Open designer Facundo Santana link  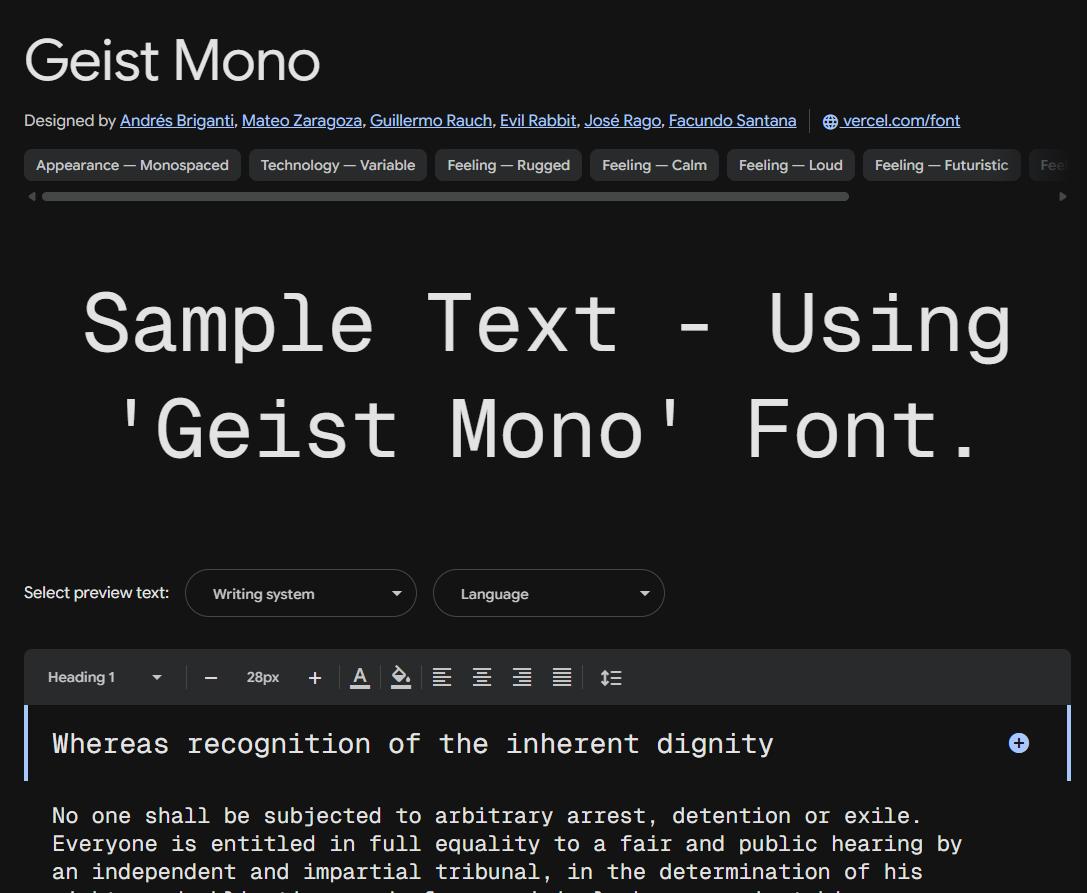tap(732, 121)
